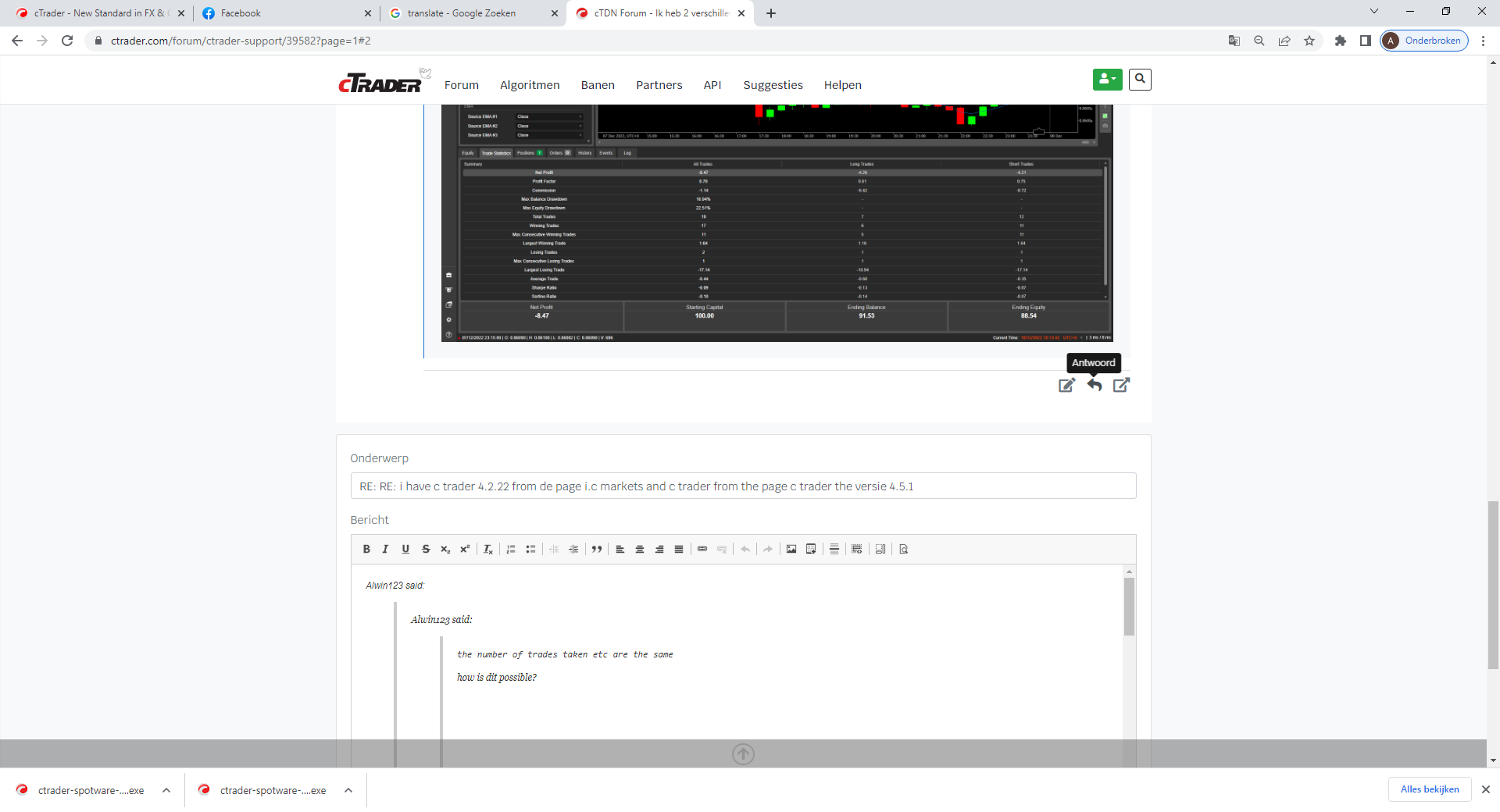The width and height of the screenshot is (1500, 812).
Task: Click the Antwoord reply arrow icon
Action: (x=1095, y=385)
